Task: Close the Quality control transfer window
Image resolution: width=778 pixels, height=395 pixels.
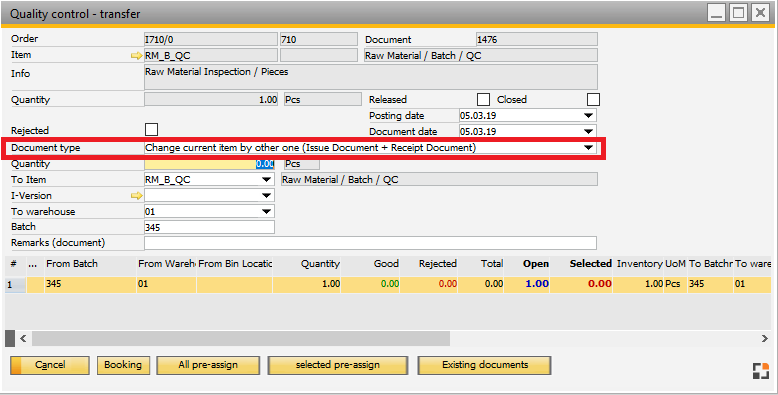Action: point(760,12)
